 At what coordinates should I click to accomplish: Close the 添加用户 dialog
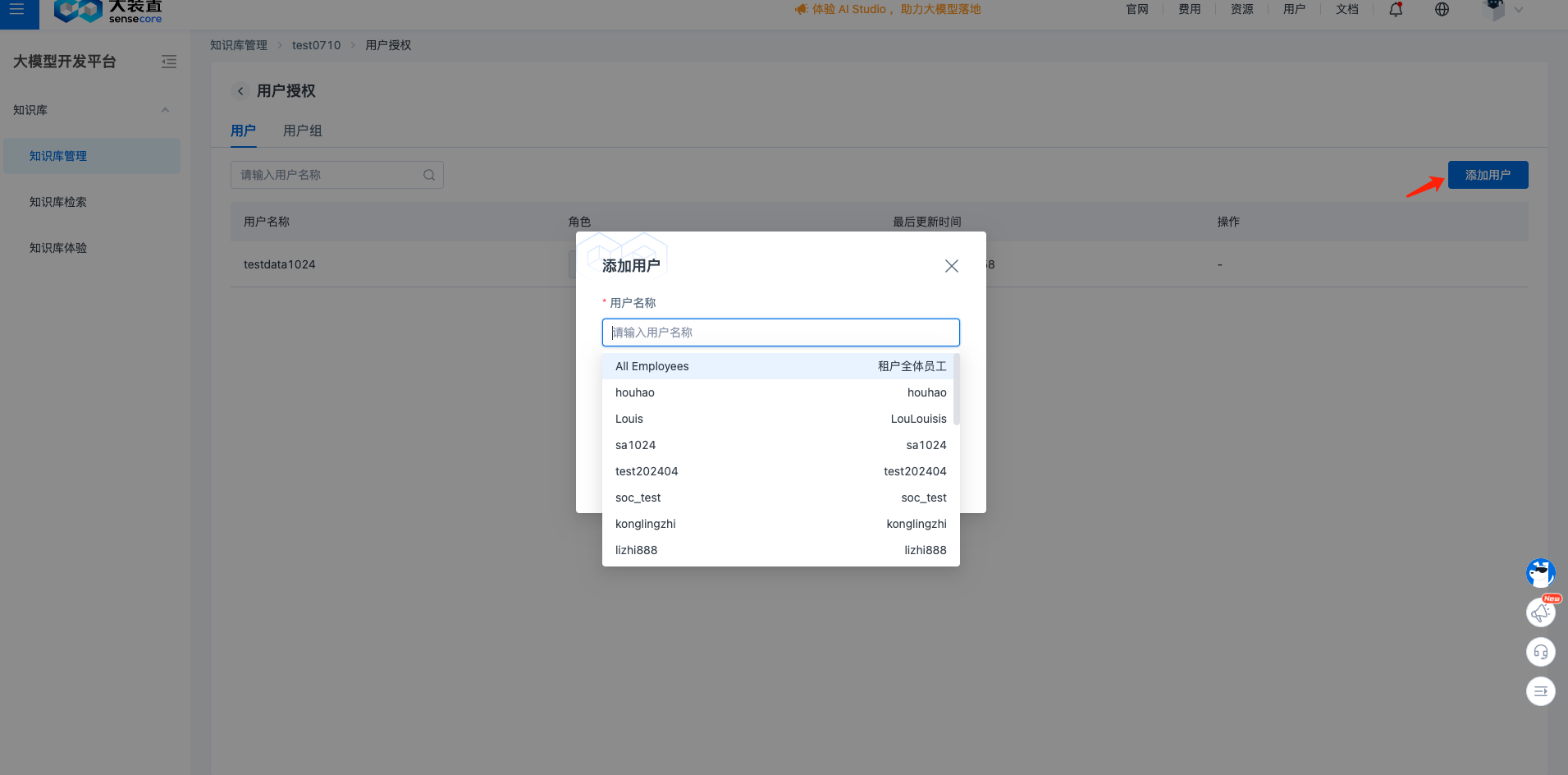tap(951, 266)
